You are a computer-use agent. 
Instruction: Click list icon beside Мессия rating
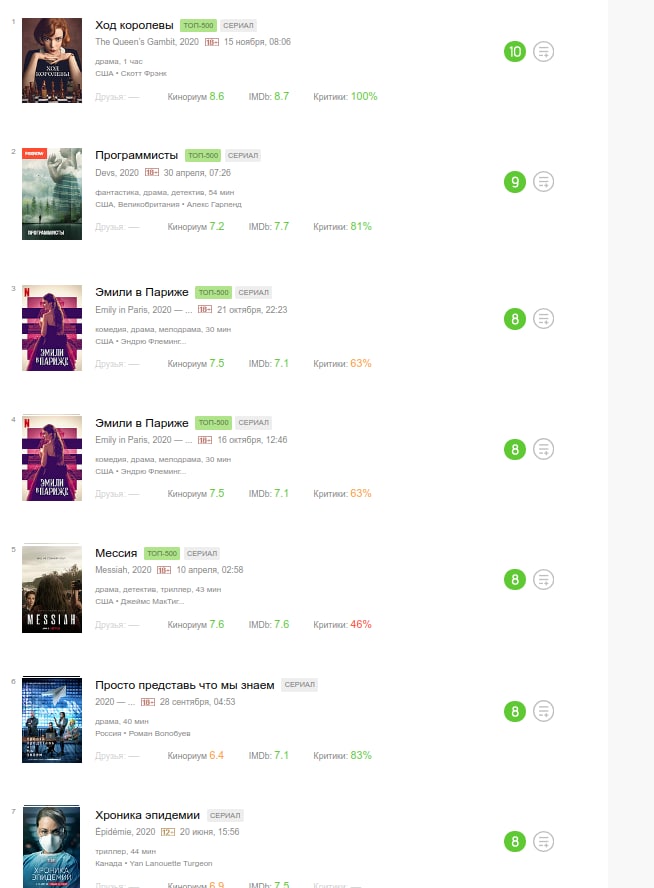(x=544, y=579)
